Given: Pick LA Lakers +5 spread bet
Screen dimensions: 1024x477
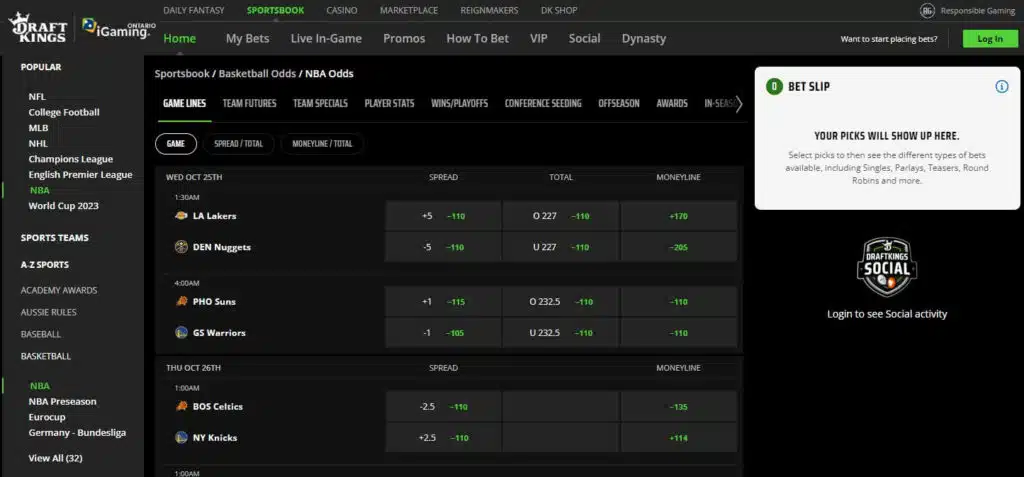Looking at the screenshot, I should (443, 216).
